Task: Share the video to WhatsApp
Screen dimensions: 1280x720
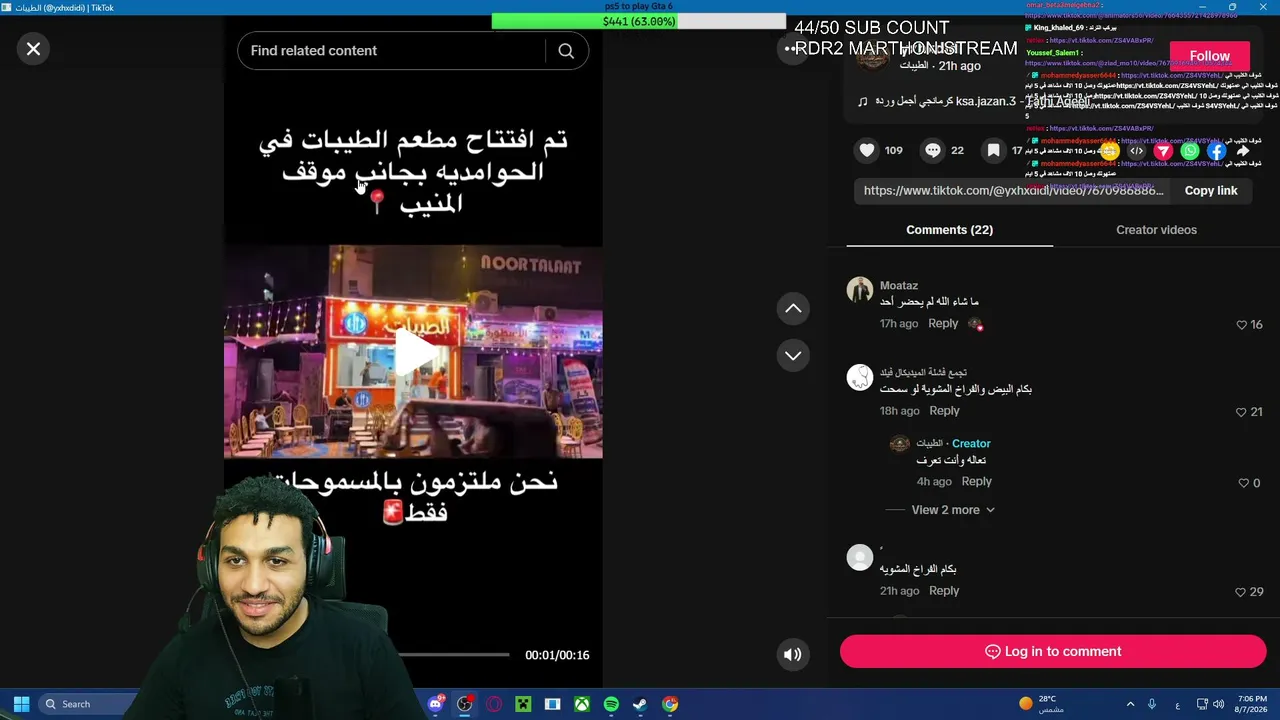Action: coord(1190,151)
